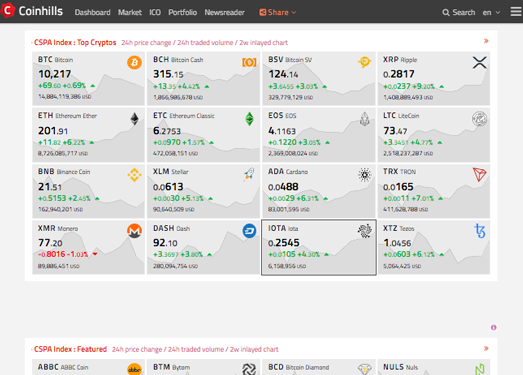523x375 pixels.
Task: Click the Bitcoin Cash icon
Action: pyautogui.click(x=249, y=62)
